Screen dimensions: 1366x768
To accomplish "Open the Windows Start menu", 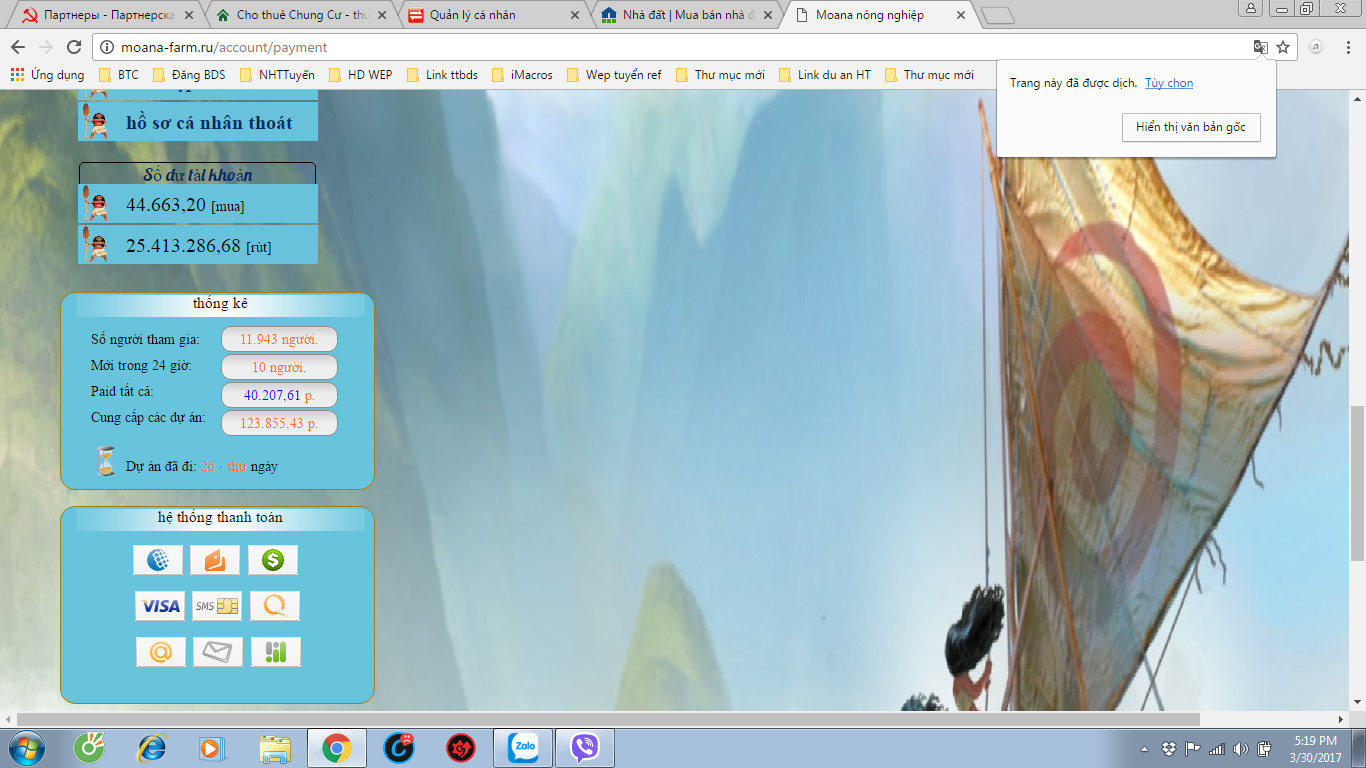I will coord(27,748).
